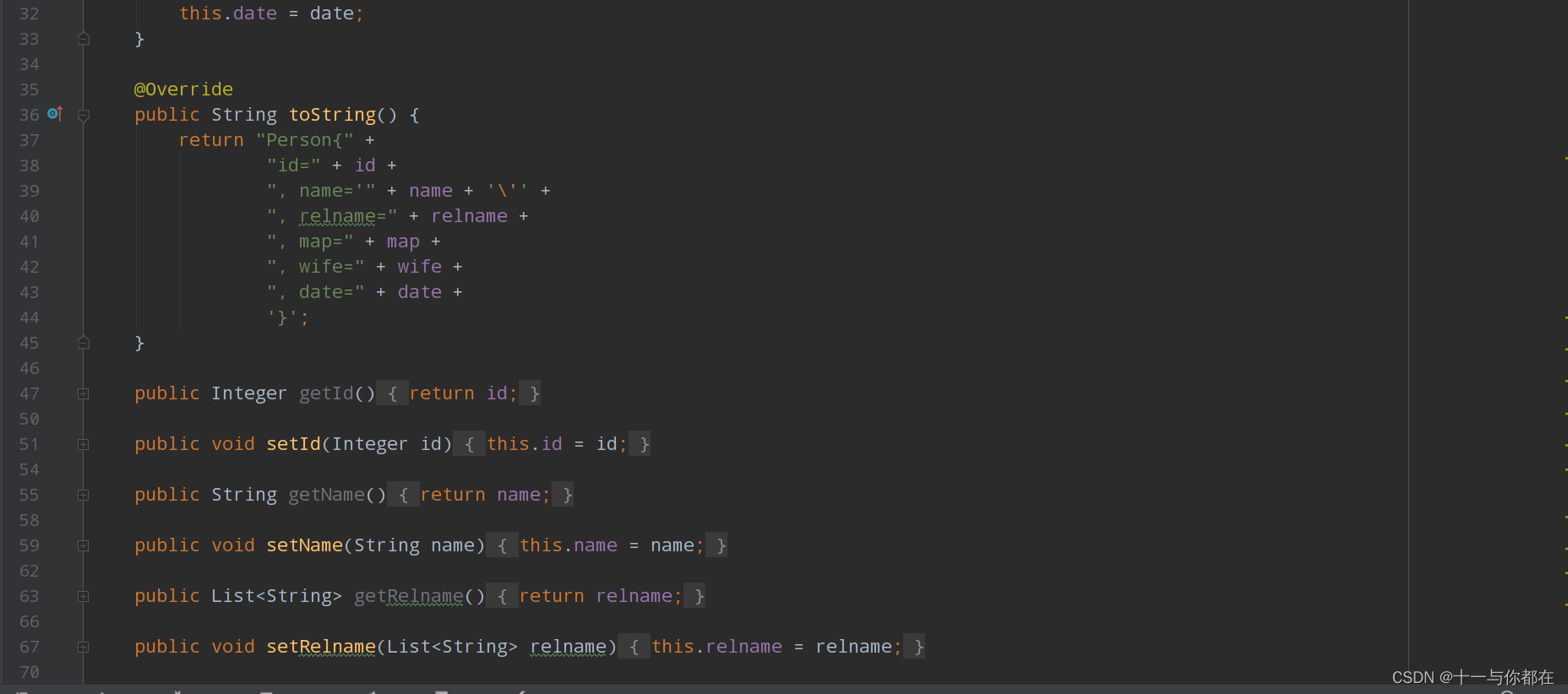The width and height of the screenshot is (1568, 694).
Task: Click the closing '}' char literal on line 44
Action: tap(283, 317)
